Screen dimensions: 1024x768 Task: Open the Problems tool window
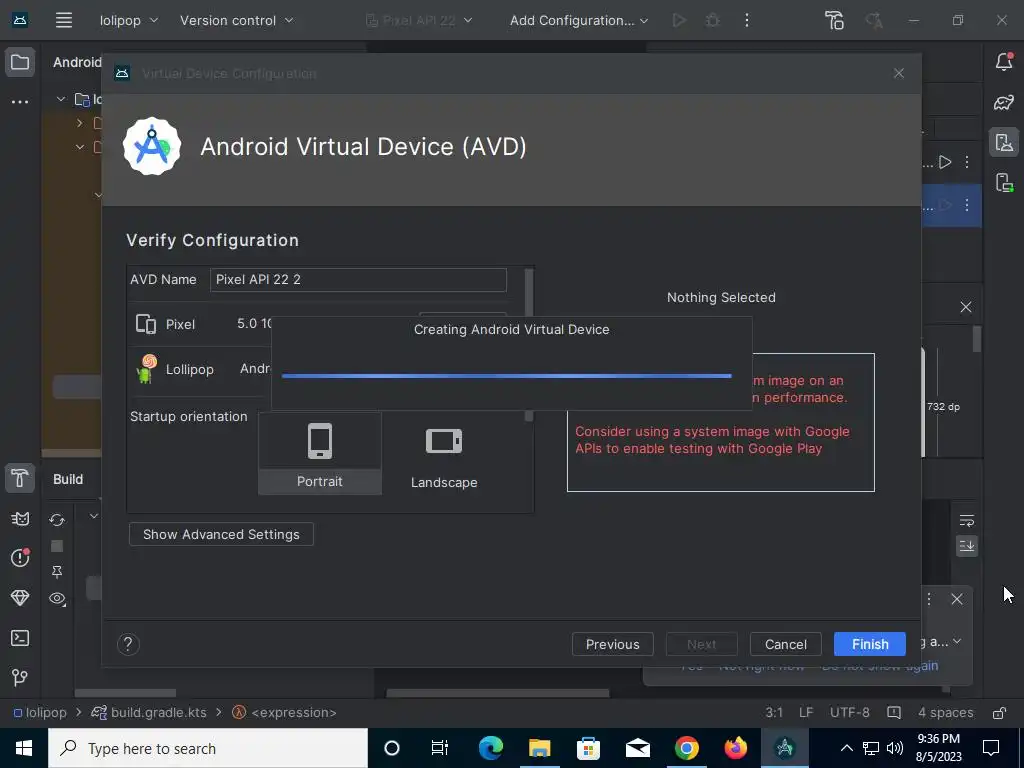pos(20,557)
